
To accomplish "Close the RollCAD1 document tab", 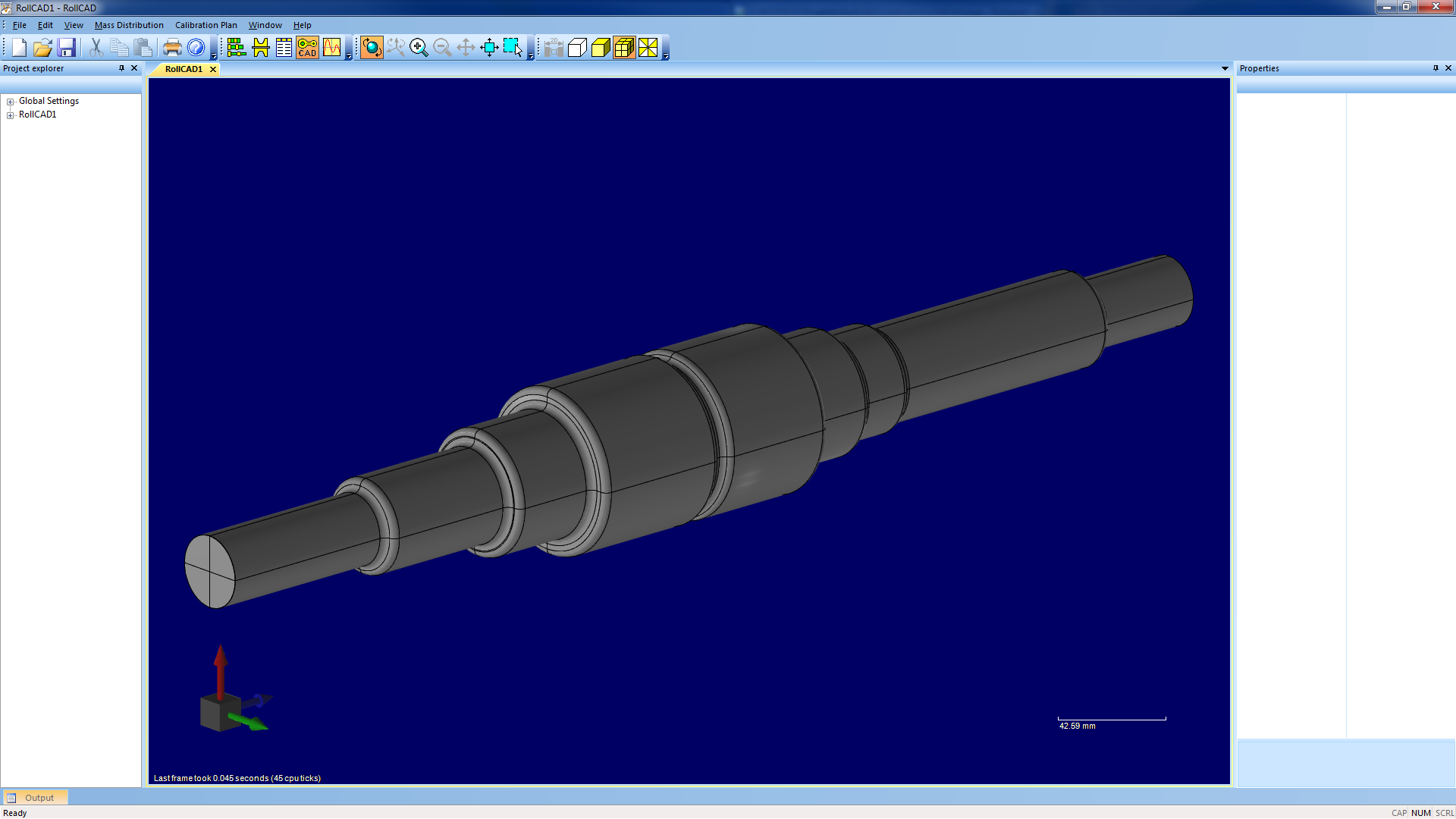I will 213,69.
